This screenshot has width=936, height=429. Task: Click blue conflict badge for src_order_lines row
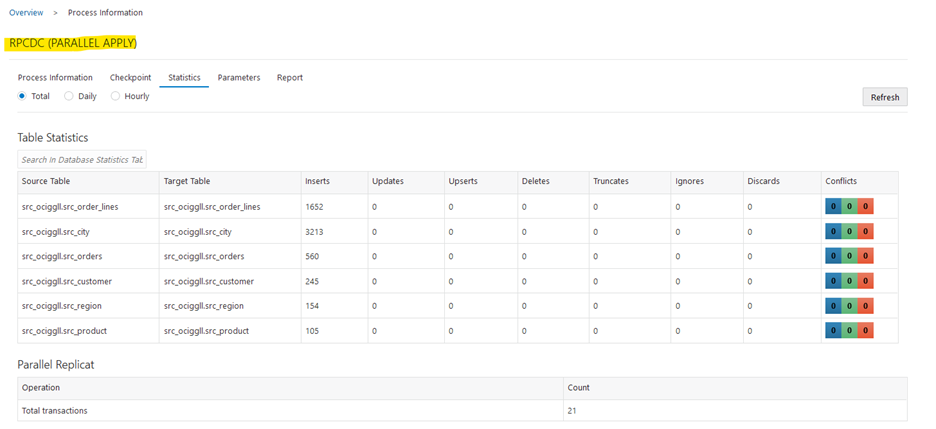pyautogui.click(x=833, y=207)
